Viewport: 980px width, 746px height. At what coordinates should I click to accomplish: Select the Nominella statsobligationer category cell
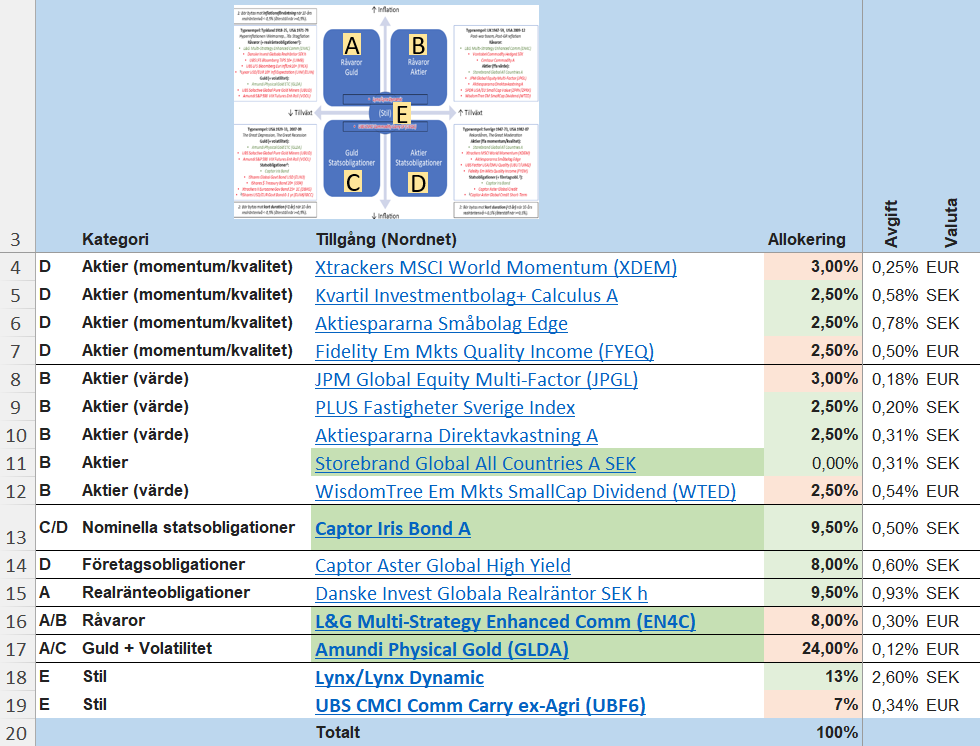[188, 527]
